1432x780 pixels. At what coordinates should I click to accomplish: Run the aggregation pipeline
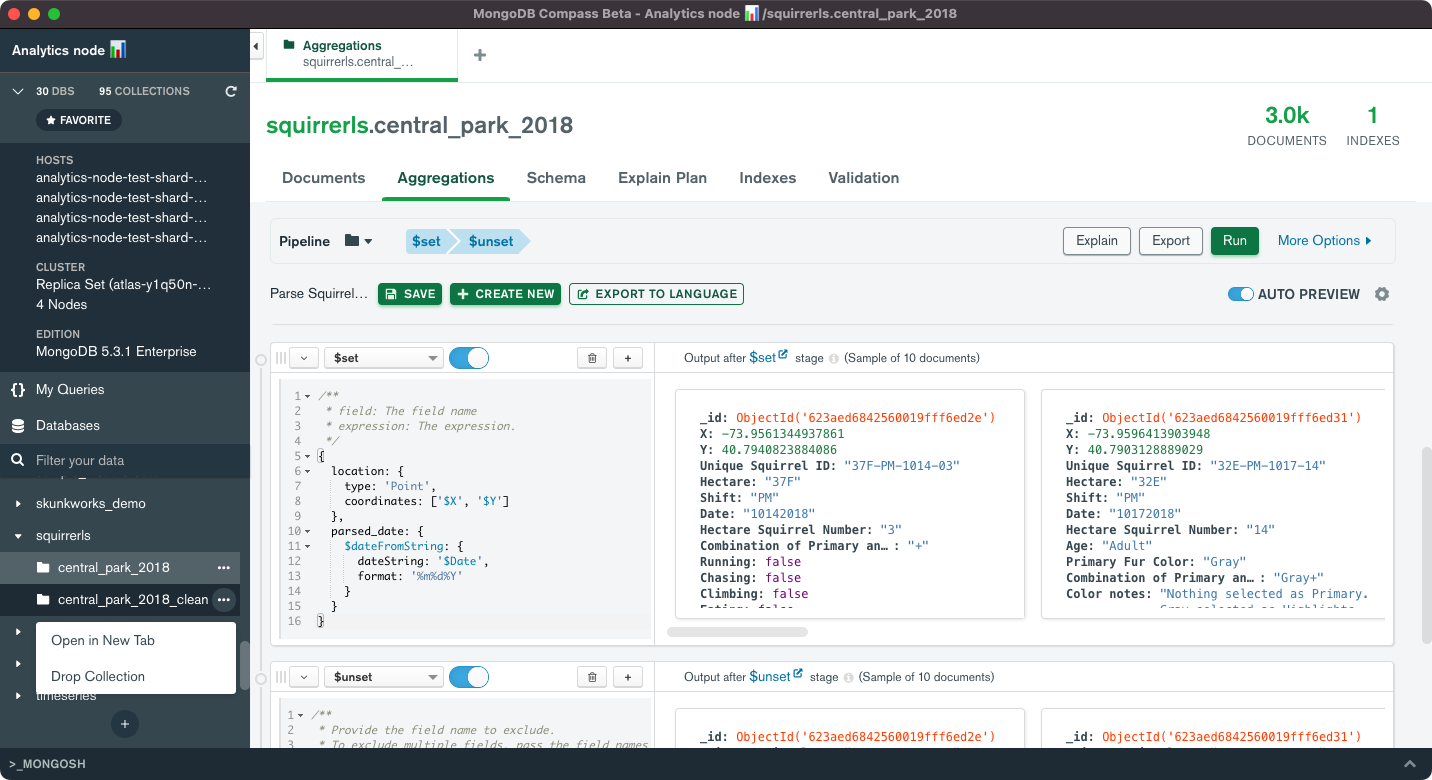point(1234,241)
